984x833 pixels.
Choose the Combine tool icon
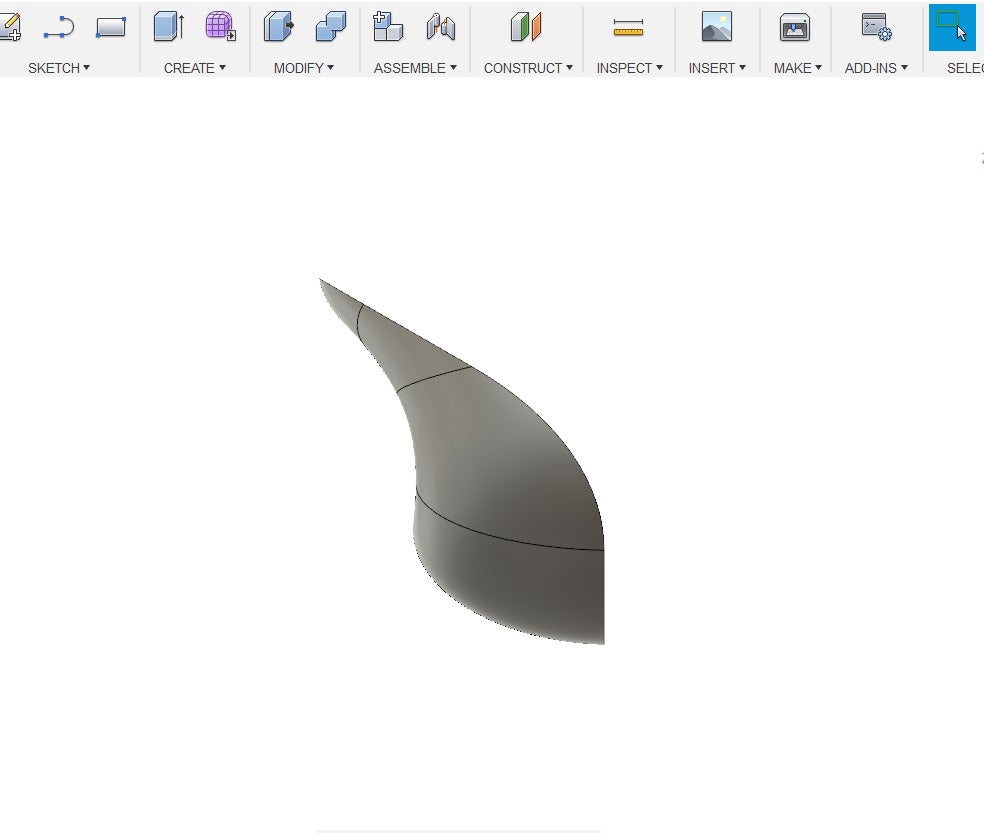point(331,27)
